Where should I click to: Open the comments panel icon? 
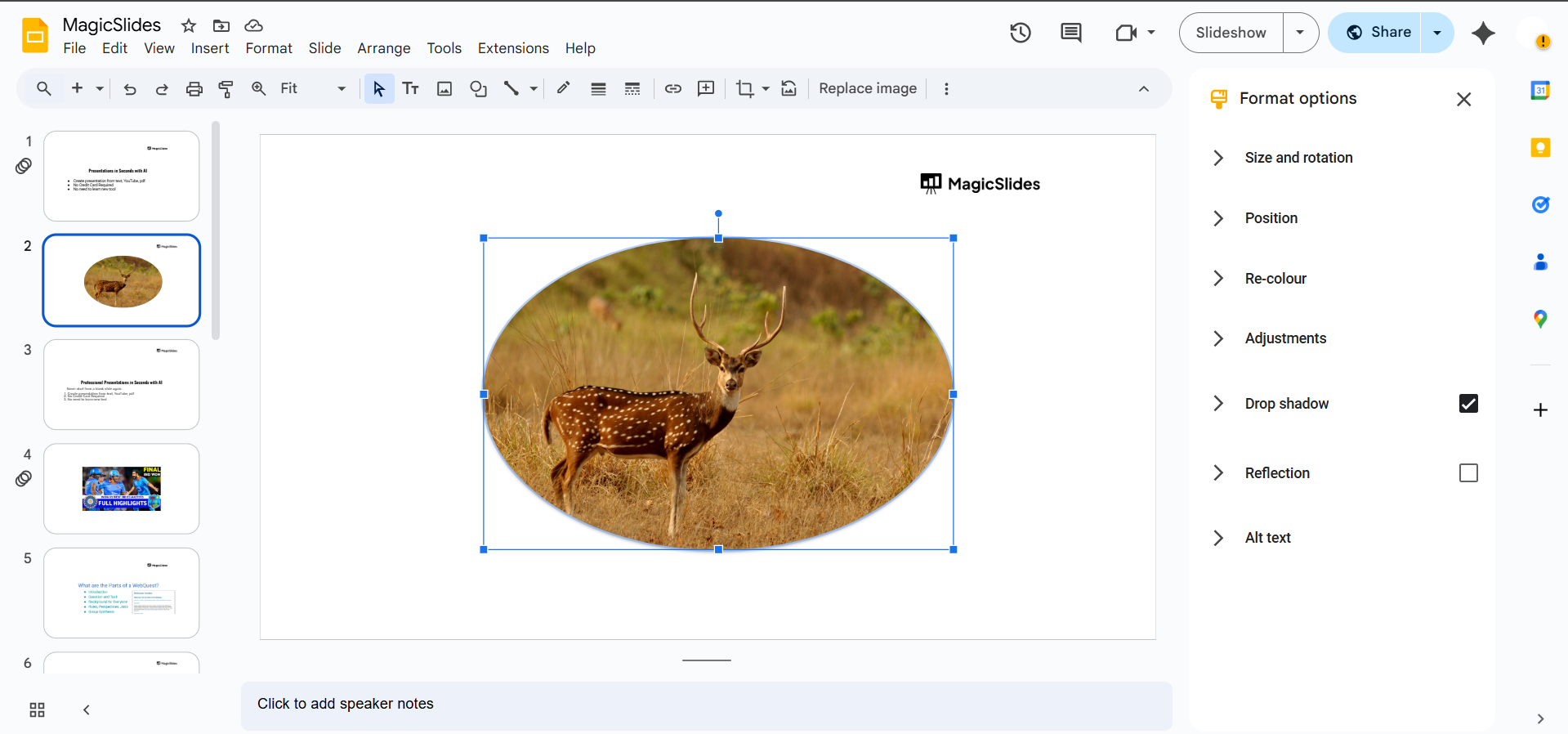1070,33
